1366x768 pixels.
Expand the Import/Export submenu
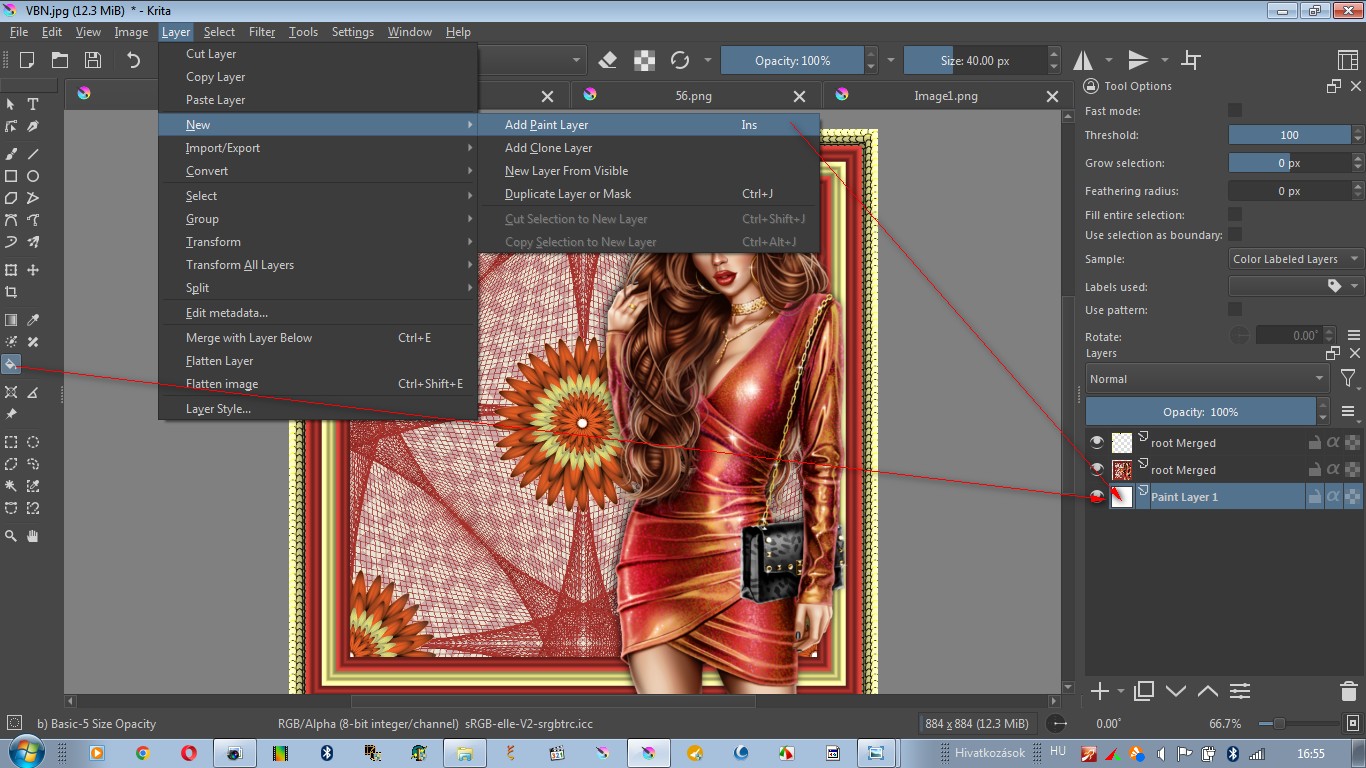click(x=318, y=148)
